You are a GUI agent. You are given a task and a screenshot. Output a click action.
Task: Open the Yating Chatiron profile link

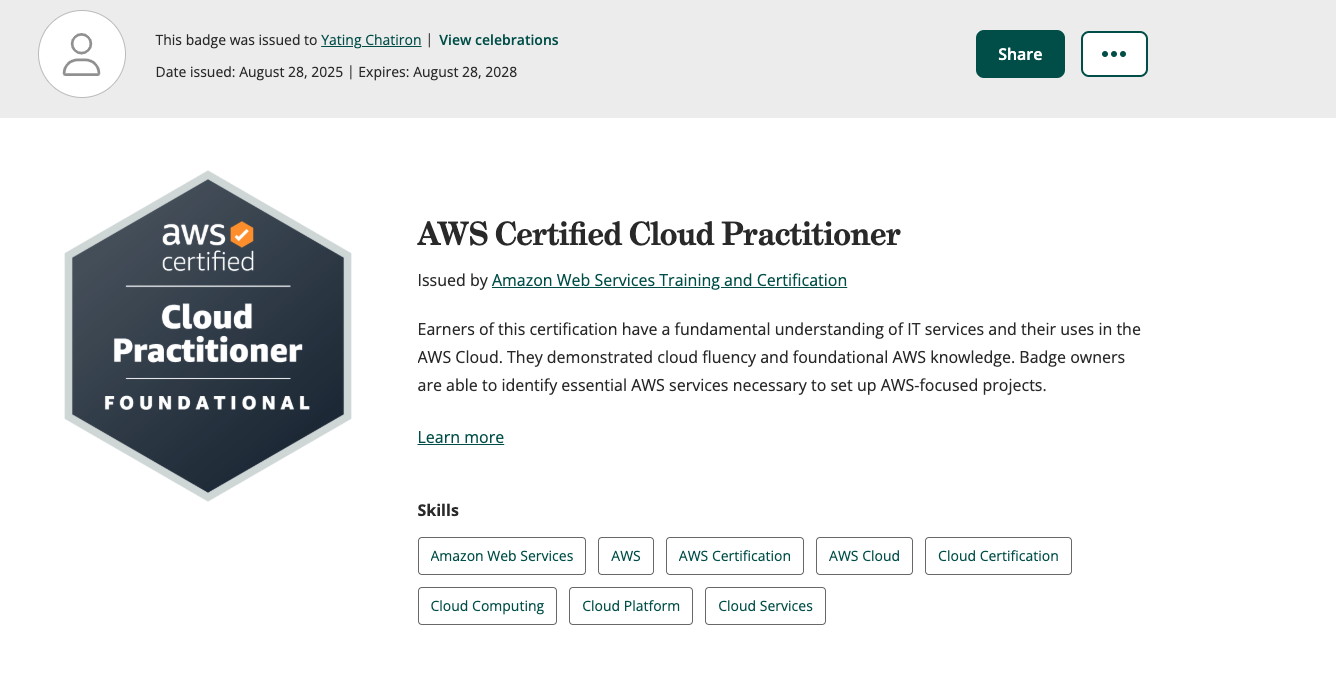(371, 40)
